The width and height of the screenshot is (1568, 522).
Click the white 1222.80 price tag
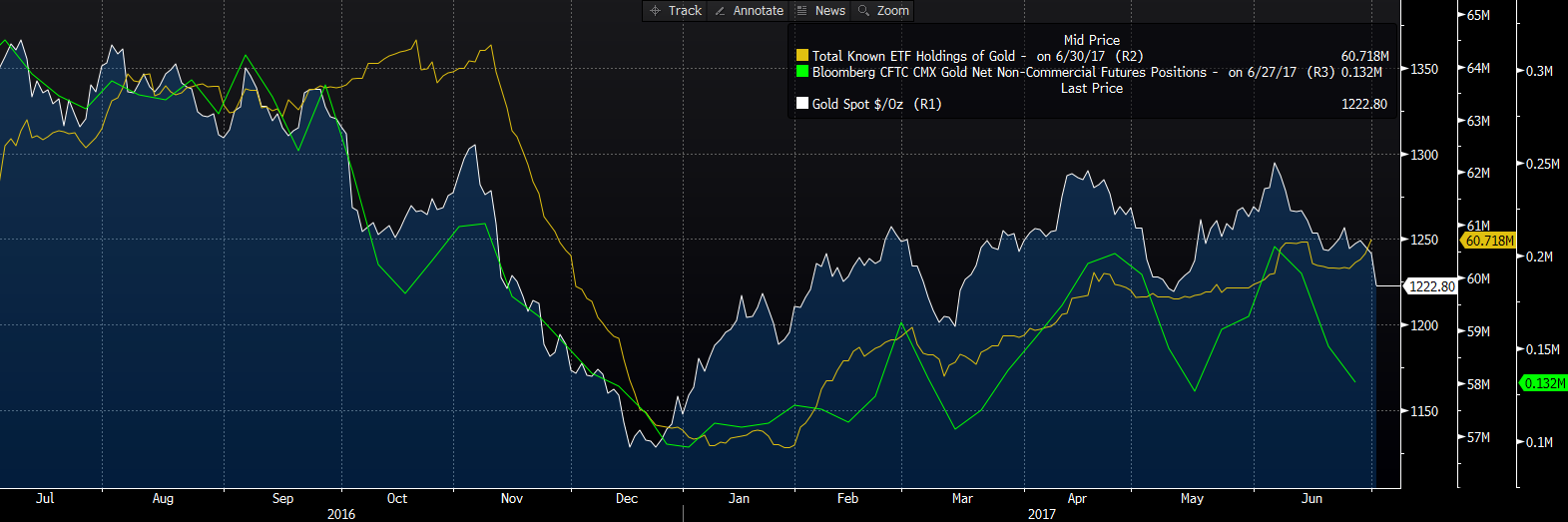tap(1432, 286)
